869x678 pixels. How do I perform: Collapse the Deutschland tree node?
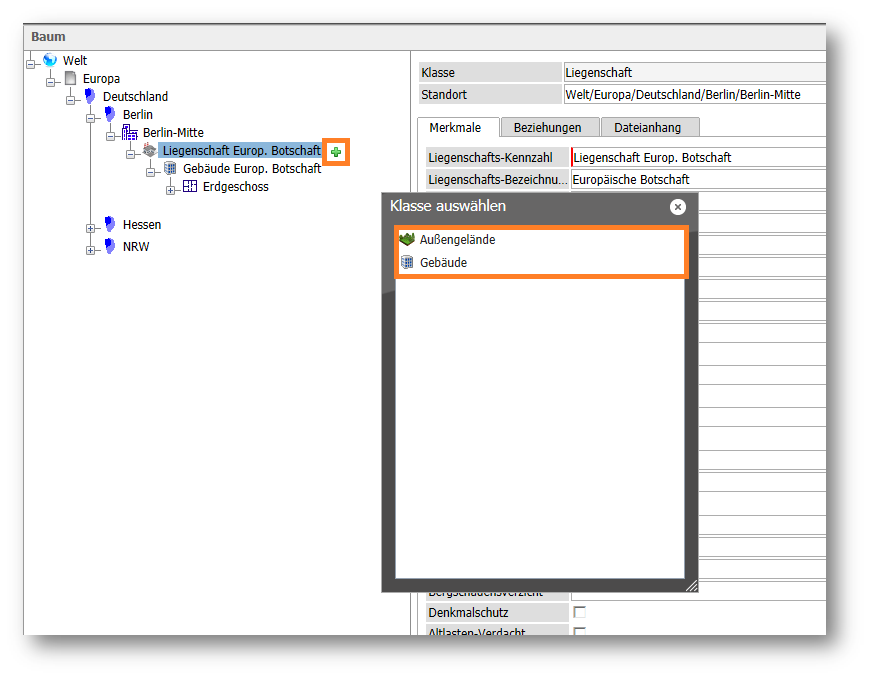70,100
